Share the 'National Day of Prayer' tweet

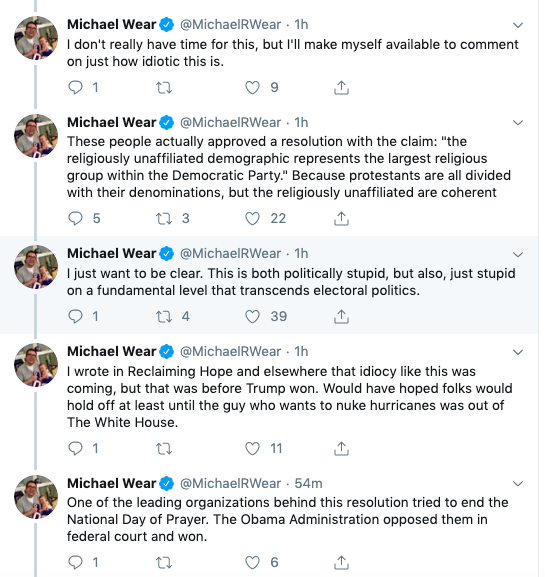click(x=341, y=562)
